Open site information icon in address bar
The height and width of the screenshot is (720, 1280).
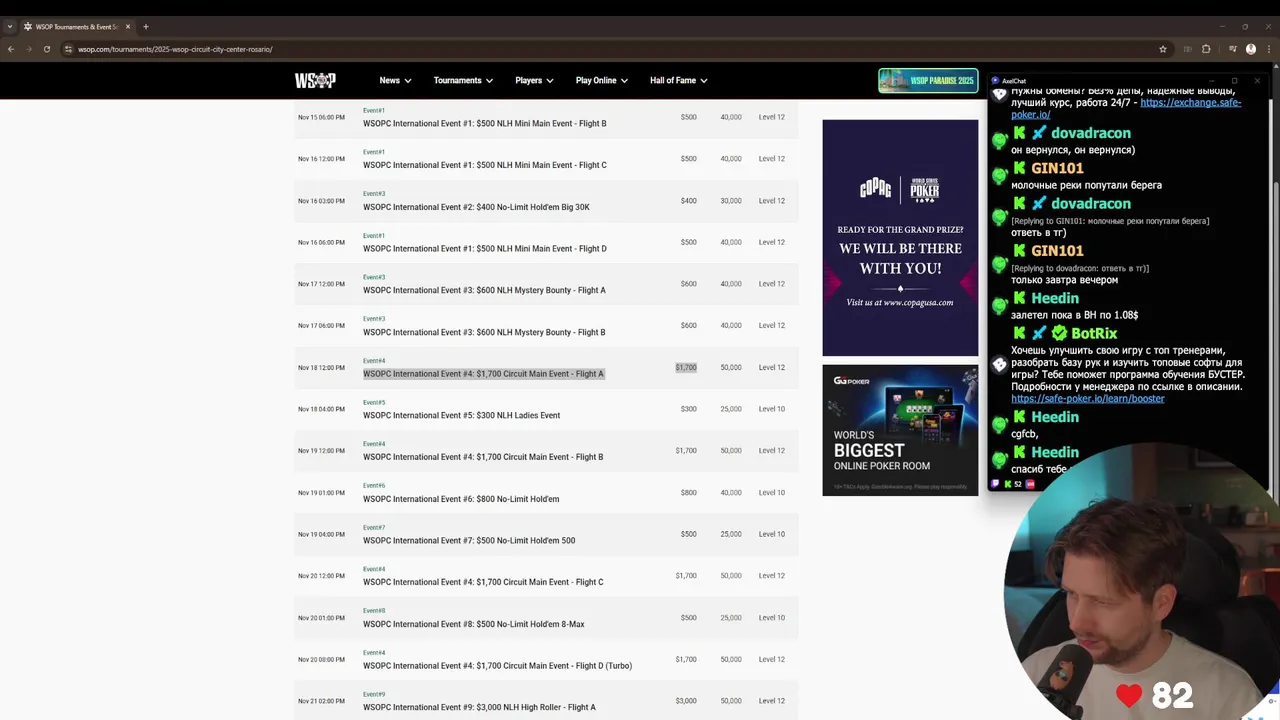coord(68,49)
